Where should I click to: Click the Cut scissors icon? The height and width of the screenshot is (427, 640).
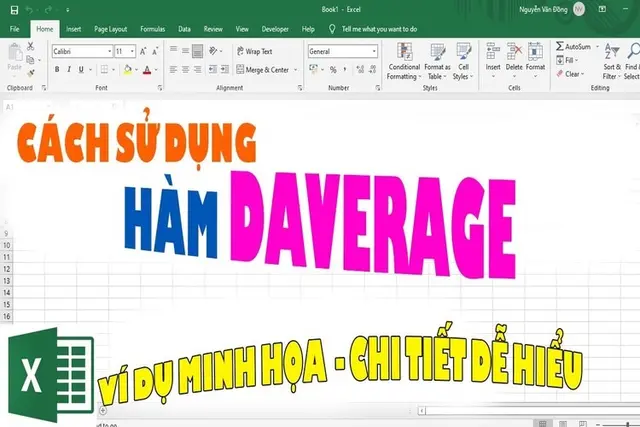coord(31,46)
